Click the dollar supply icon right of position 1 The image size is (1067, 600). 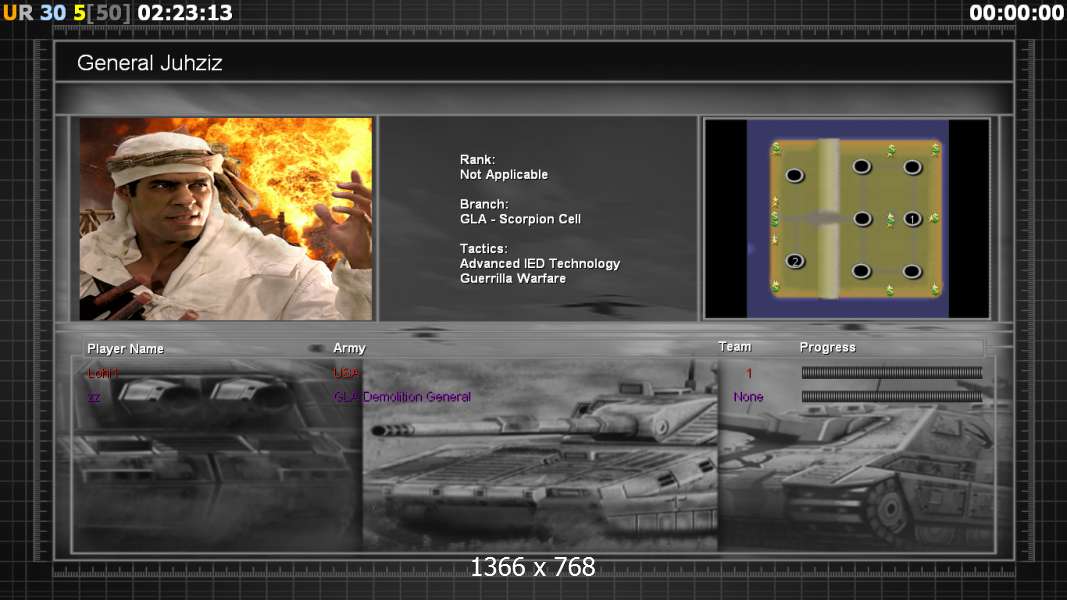(934, 218)
